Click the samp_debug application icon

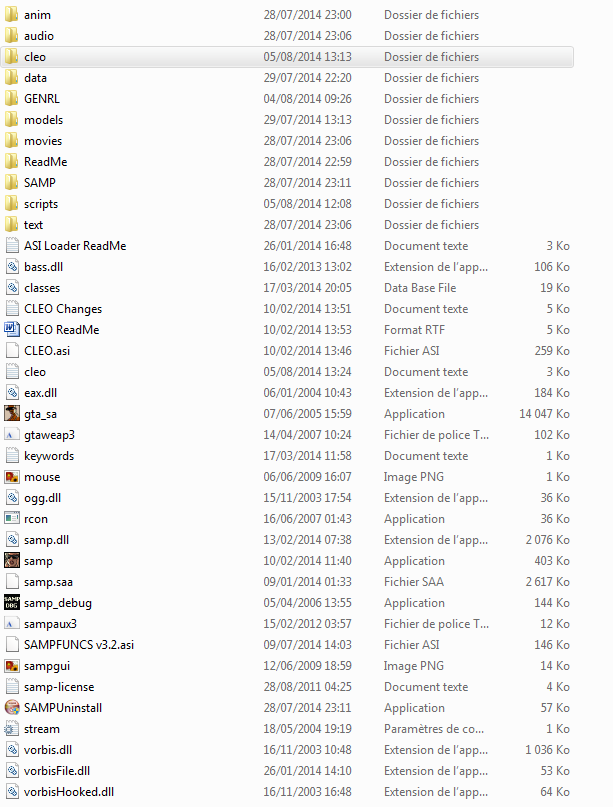12,603
